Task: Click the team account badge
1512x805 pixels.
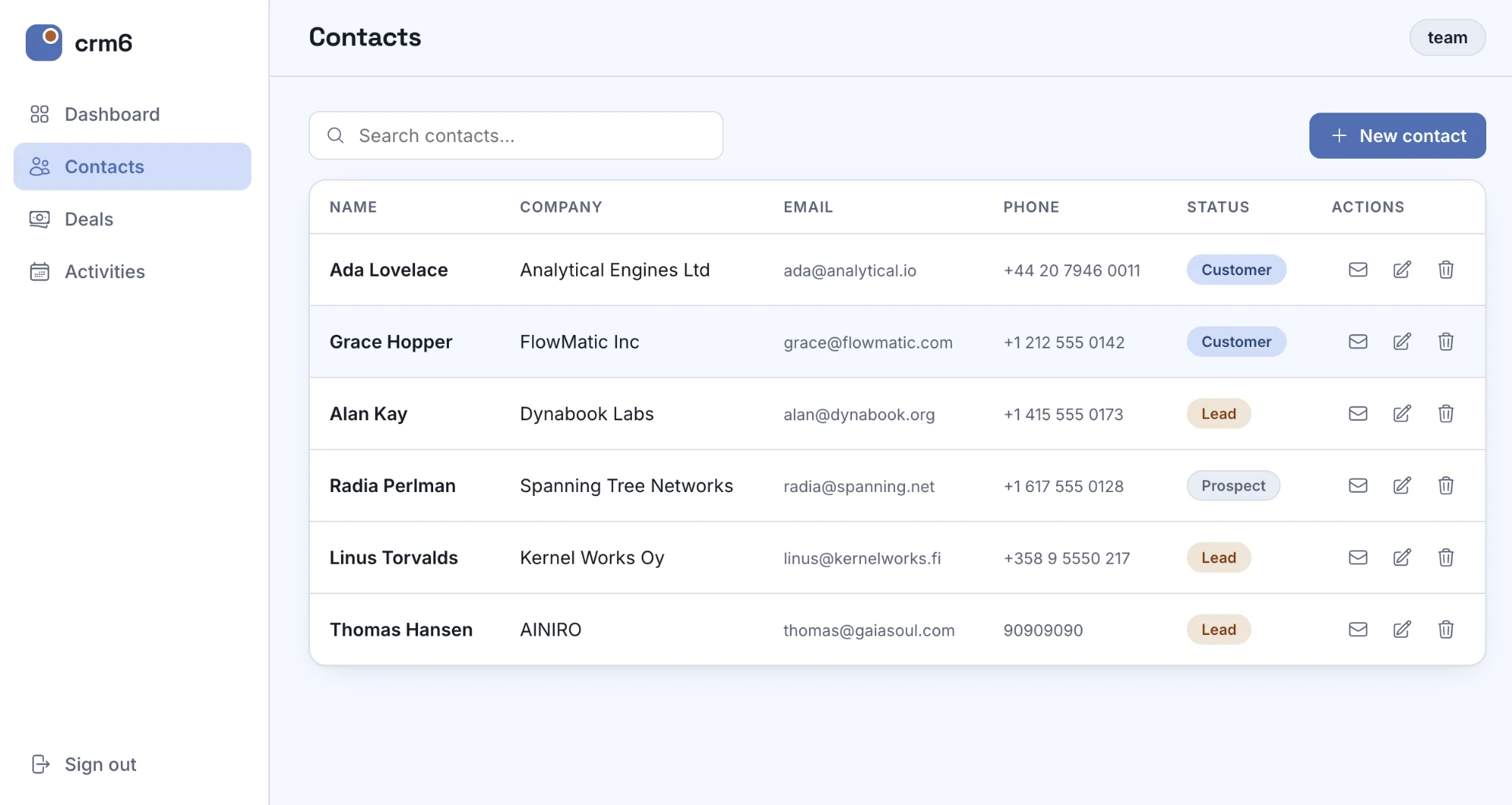Action: tap(1447, 38)
